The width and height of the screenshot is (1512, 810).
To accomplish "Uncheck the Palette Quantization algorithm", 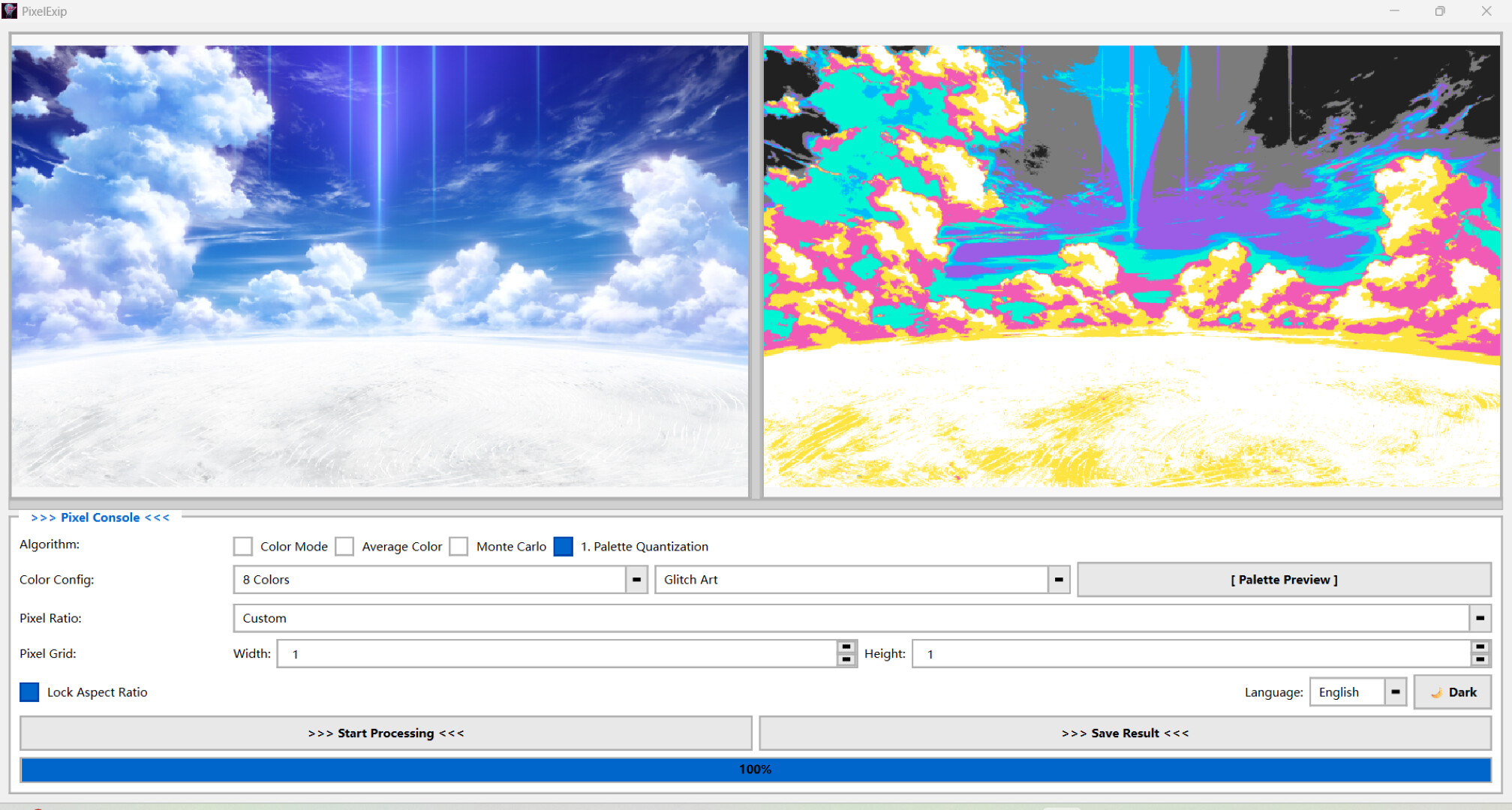I will pos(563,546).
